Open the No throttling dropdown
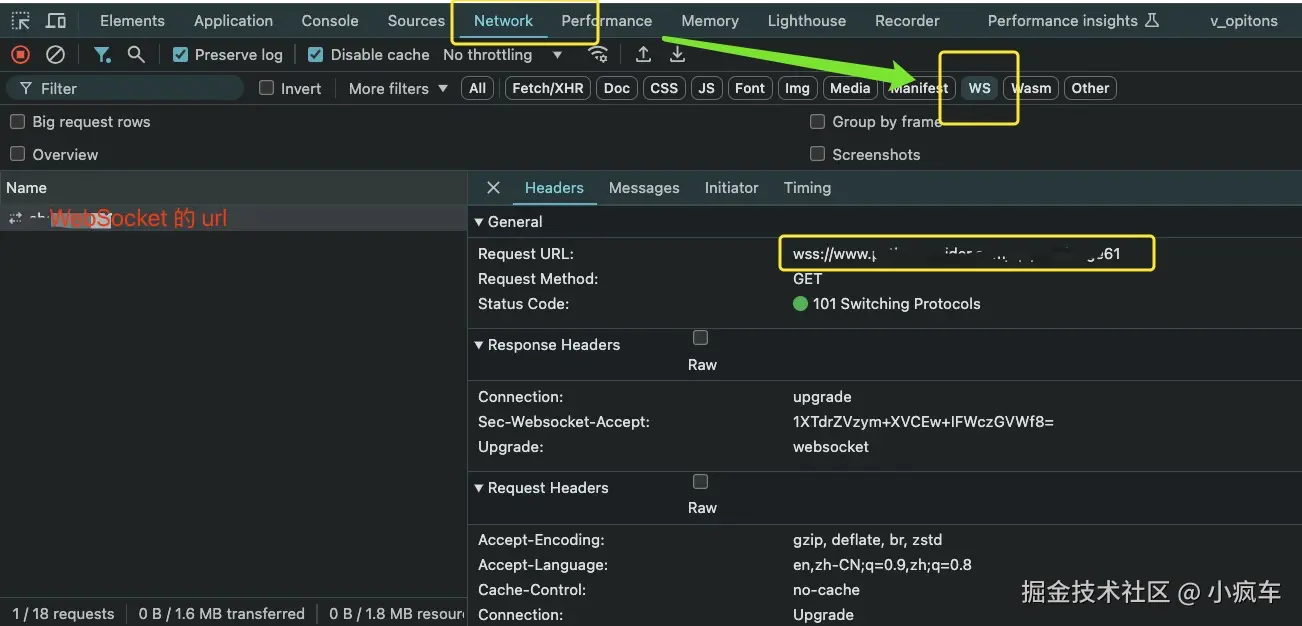The height and width of the screenshot is (626, 1302). (503, 55)
